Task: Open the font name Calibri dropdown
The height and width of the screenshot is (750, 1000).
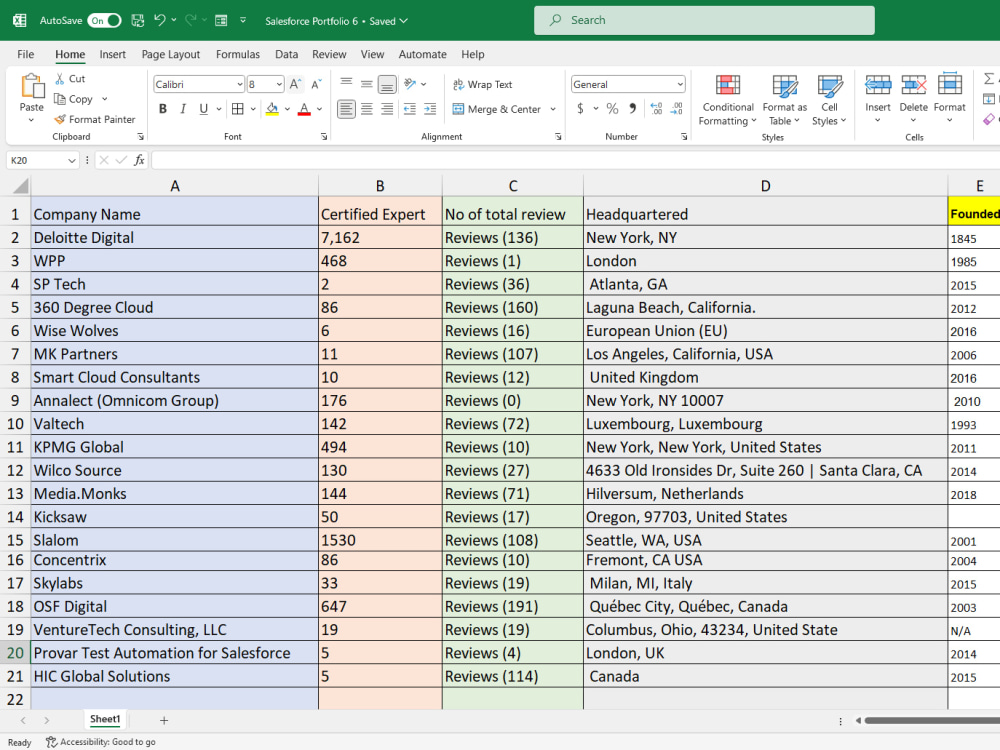Action: [240, 84]
